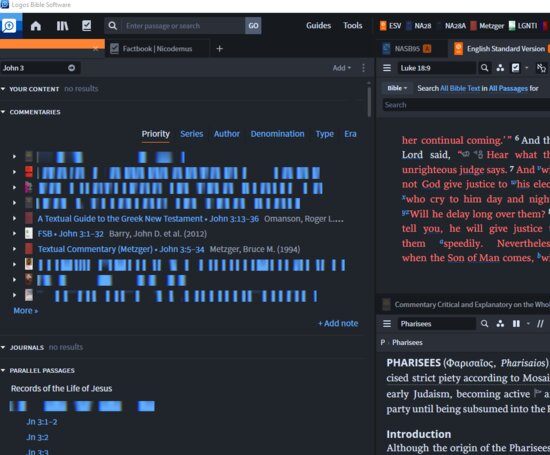Open the Jn 3:1-2 parallel passage link
This screenshot has width=550, height=455.
pyautogui.click(x=41, y=422)
